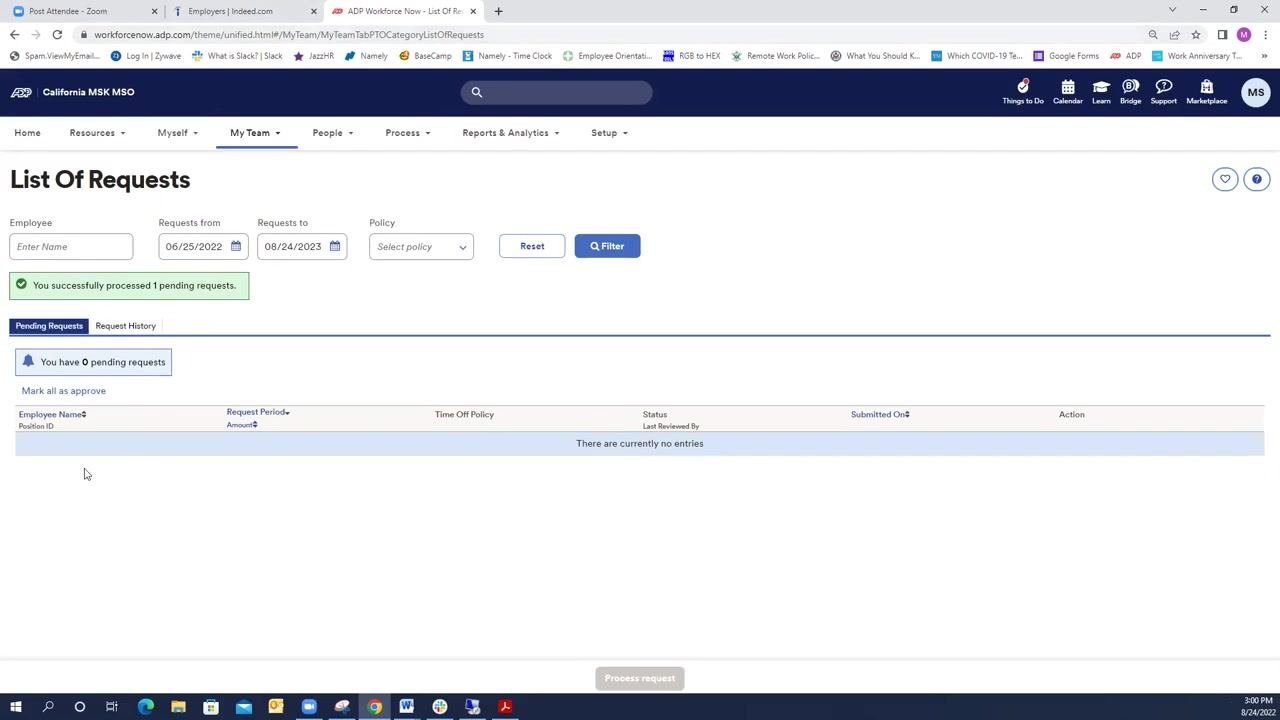The width and height of the screenshot is (1280, 720).
Task: Click the Employee name input field
Action: [71, 247]
